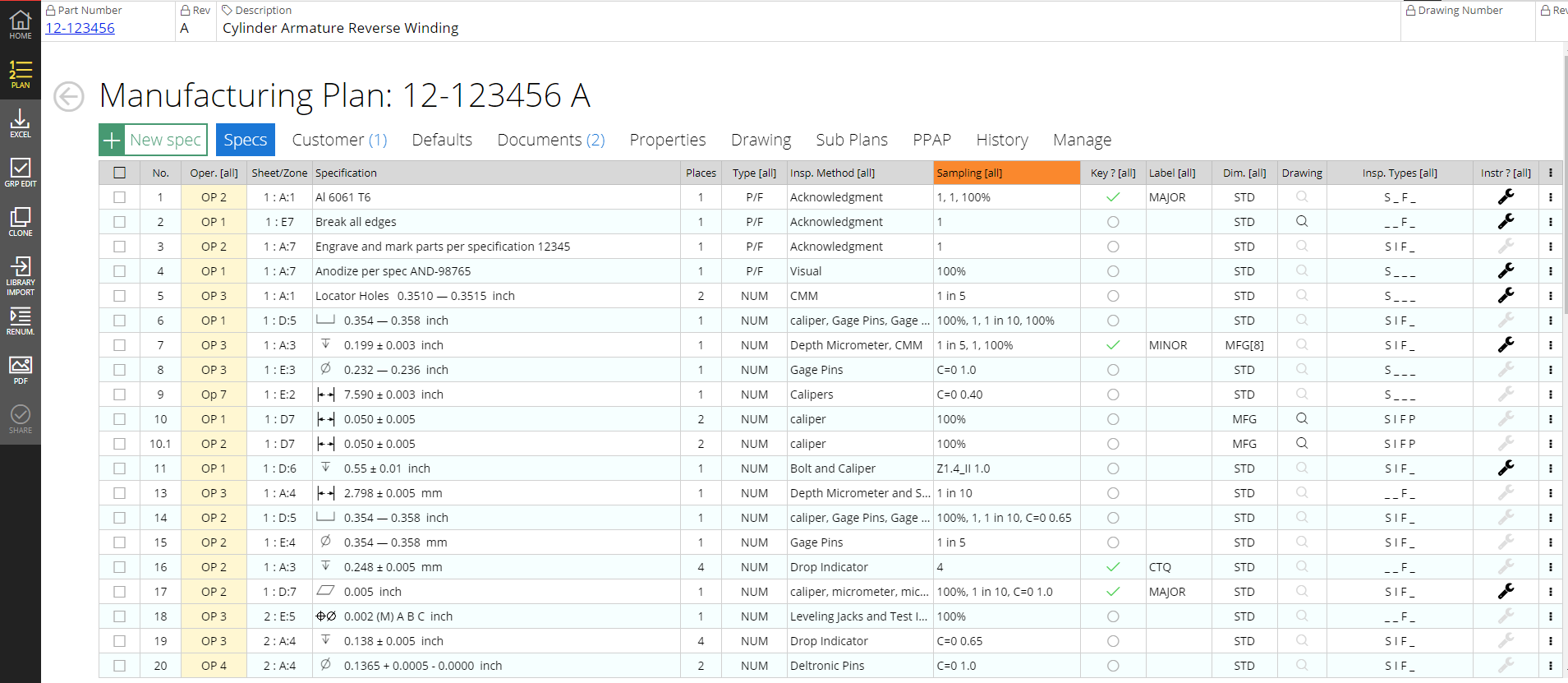The height and width of the screenshot is (683, 1568).
Task: Open the Group Edit tool
Action: [x=21, y=173]
